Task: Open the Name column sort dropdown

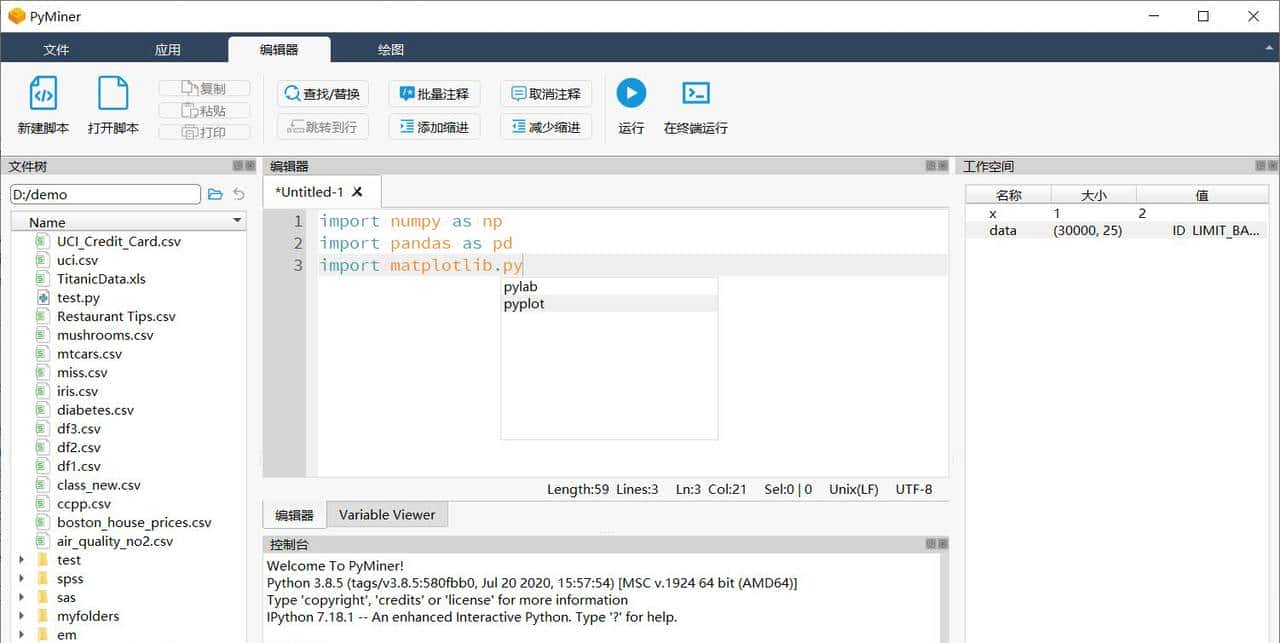Action: [238, 221]
